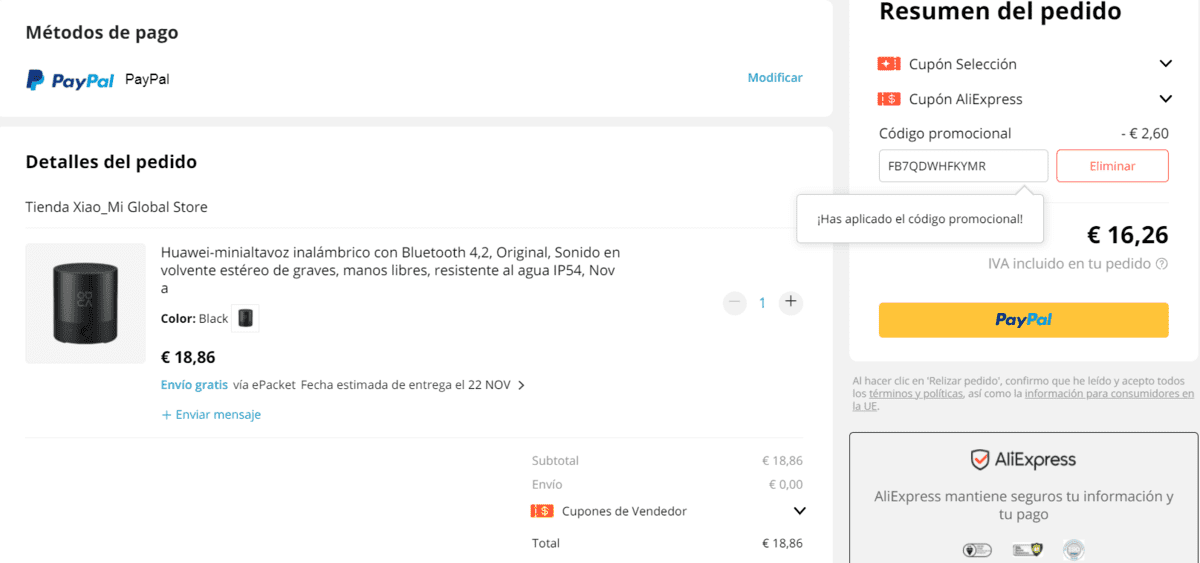
Task: Click Enviar mensaje to message seller
Action: pyautogui.click(x=211, y=414)
